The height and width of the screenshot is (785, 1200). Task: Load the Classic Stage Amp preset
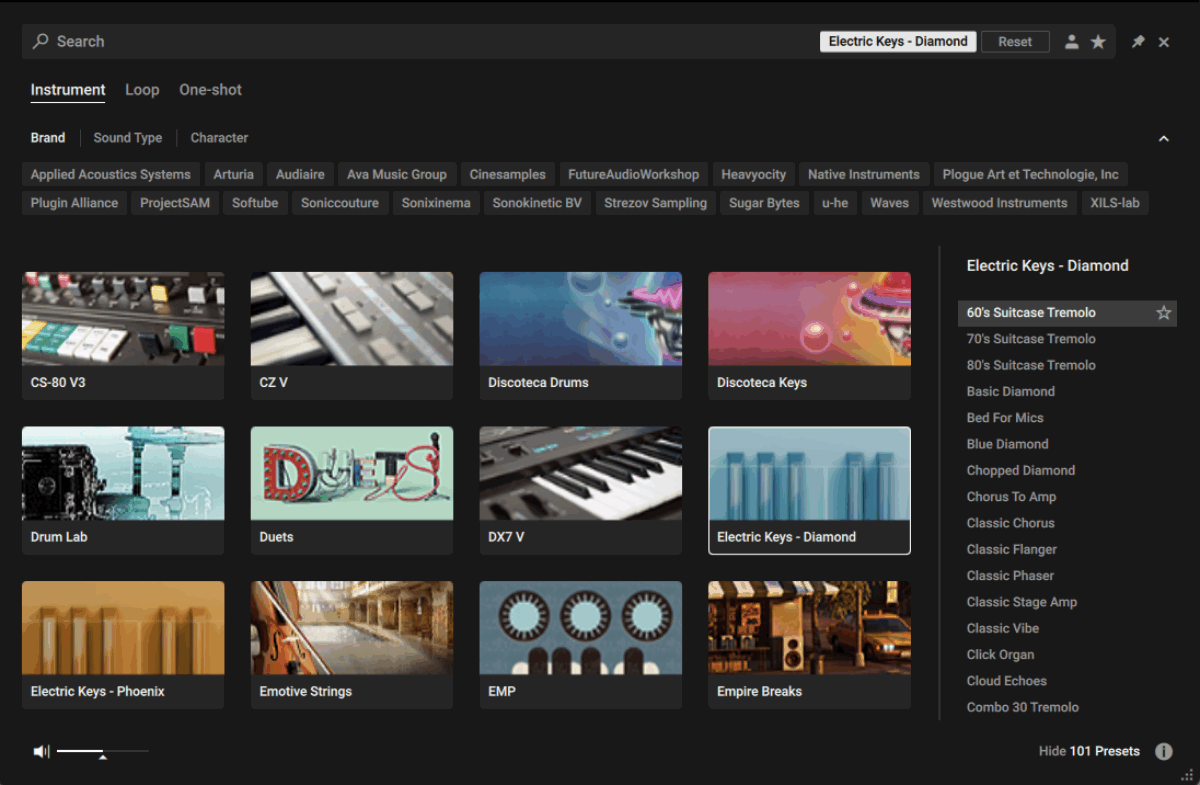click(1067, 602)
